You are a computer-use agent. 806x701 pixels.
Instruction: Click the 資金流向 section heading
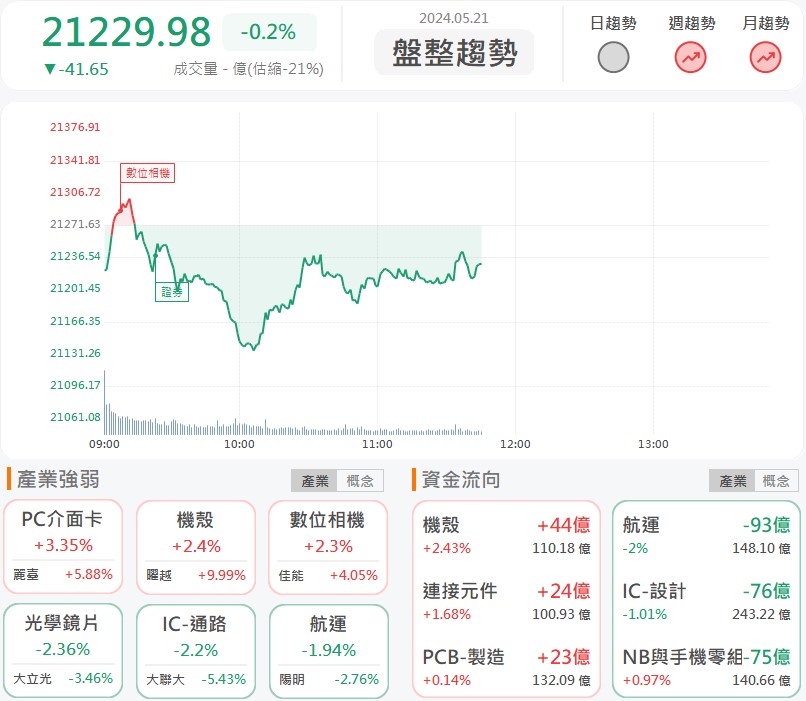click(x=461, y=479)
